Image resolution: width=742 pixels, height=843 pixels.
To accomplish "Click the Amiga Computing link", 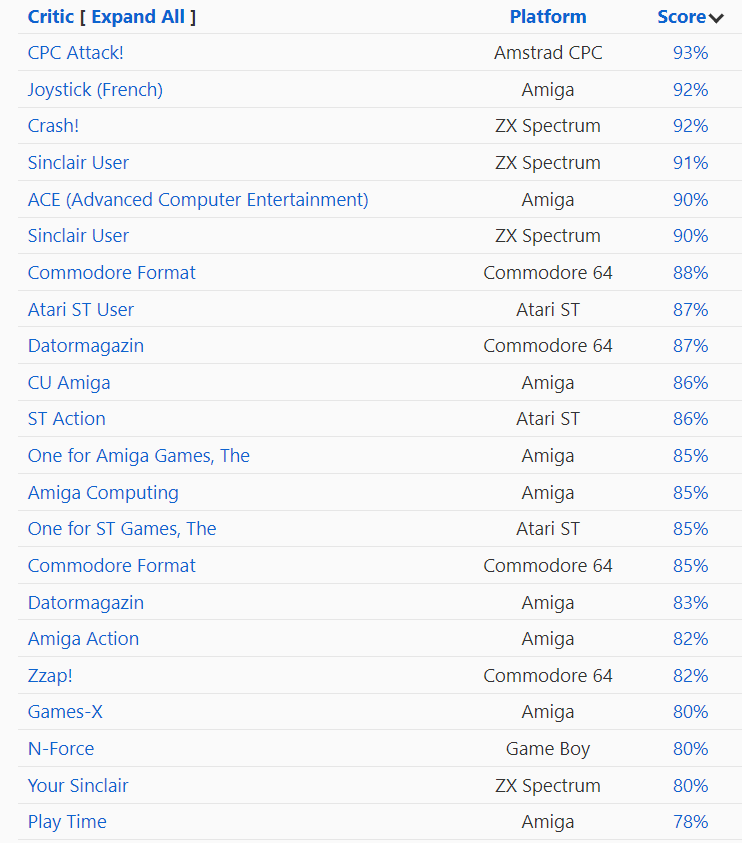I will [103, 492].
